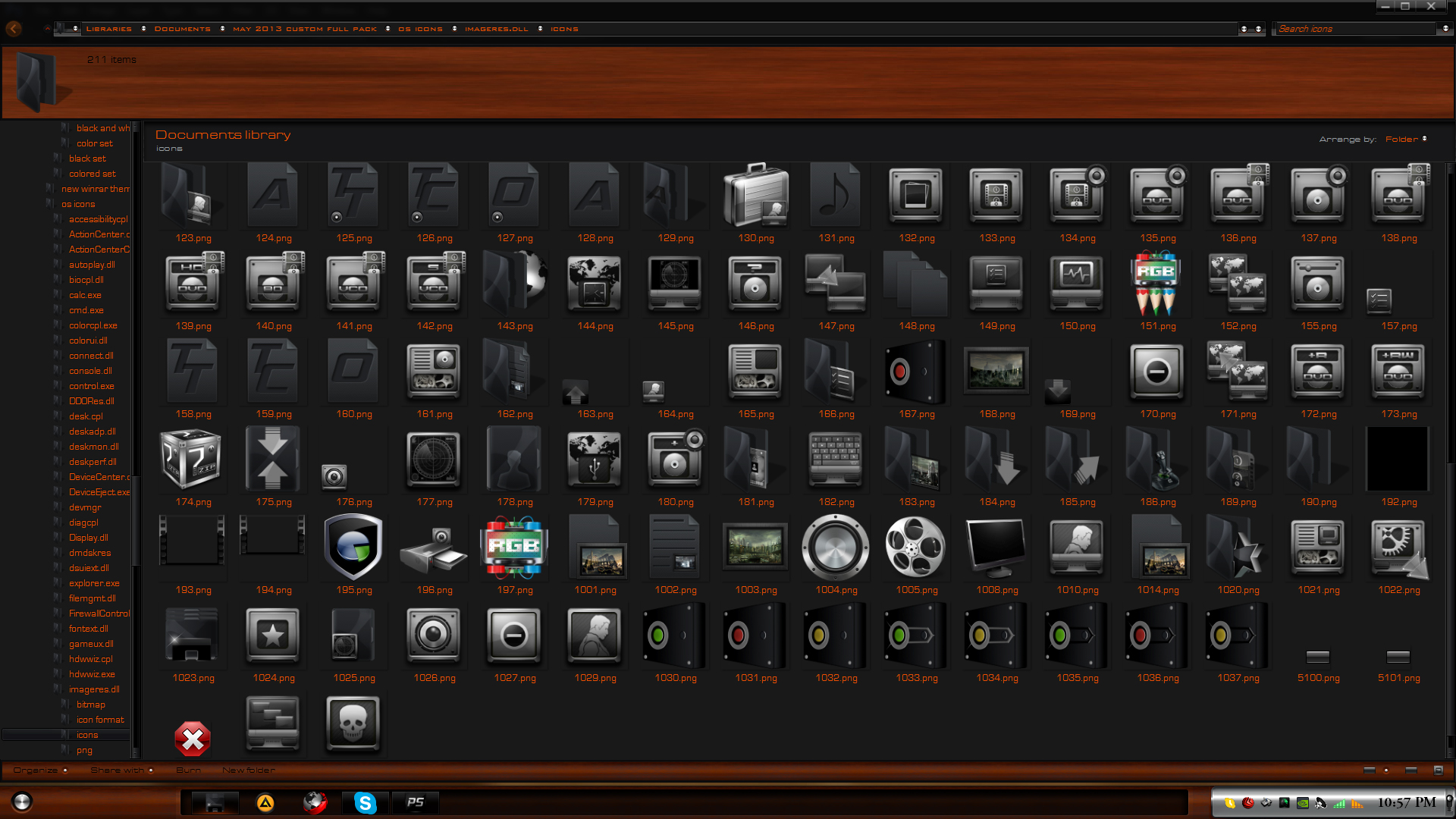Click the NVIDIA icon in the system tray
The width and height of the screenshot is (1456, 819).
(x=1302, y=802)
